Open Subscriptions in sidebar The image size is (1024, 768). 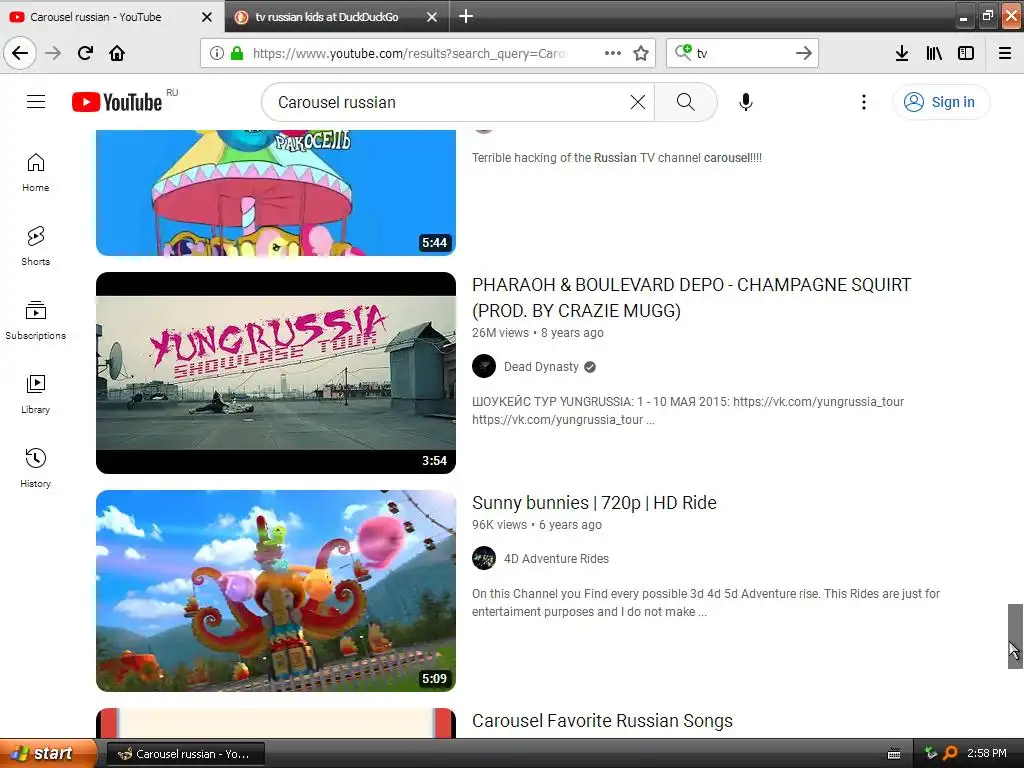(35, 320)
